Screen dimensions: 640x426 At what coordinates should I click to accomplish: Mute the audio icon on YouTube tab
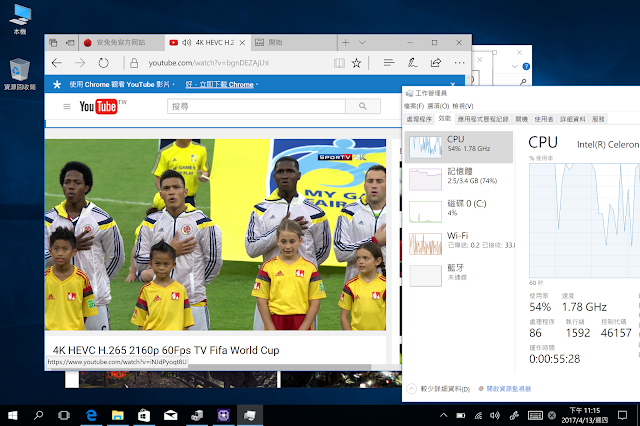coord(187,42)
